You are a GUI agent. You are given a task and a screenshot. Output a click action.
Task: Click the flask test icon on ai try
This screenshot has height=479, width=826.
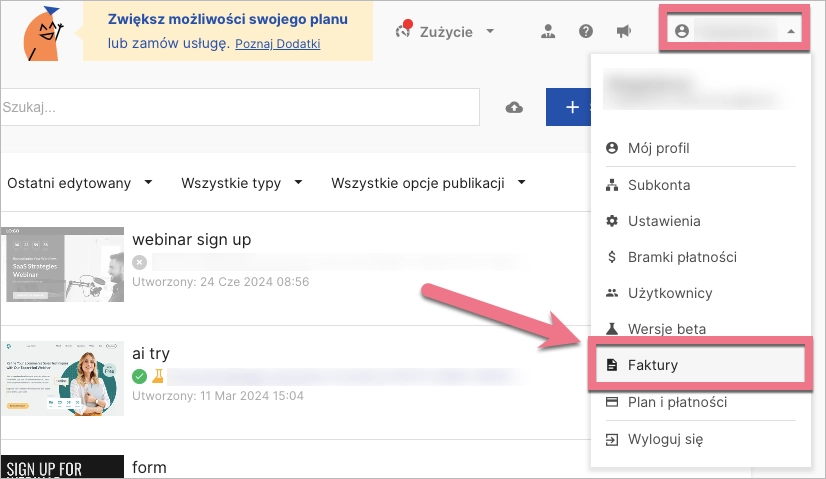pos(157,376)
